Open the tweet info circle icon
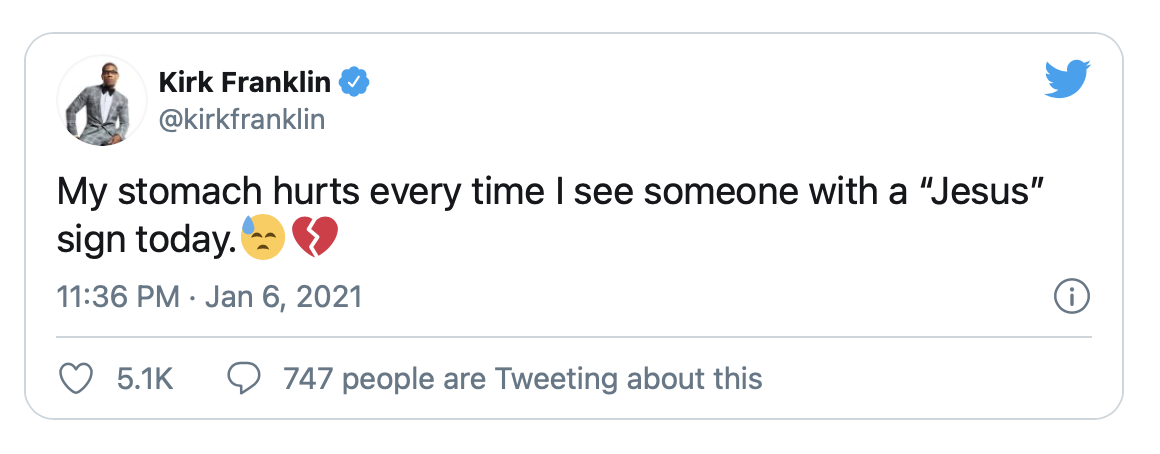The height and width of the screenshot is (454, 1160). point(1072,297)
